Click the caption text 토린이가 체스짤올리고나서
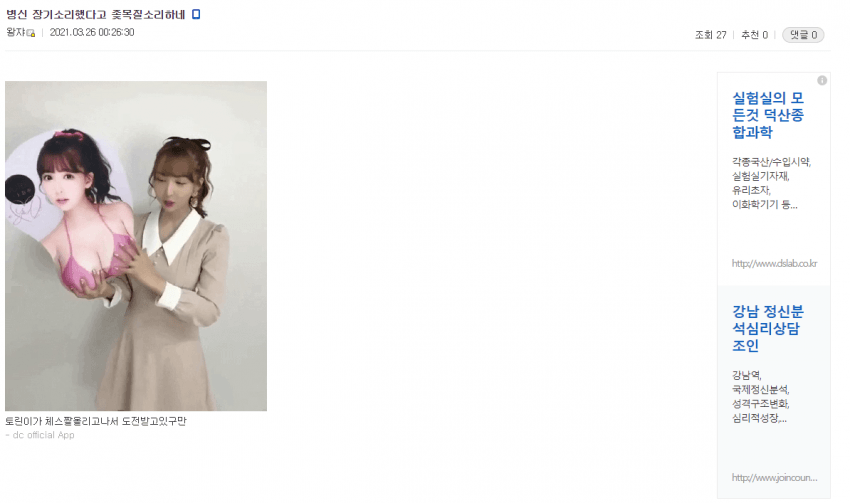This screenshot has width=850, height=503. tap(96, 421)
